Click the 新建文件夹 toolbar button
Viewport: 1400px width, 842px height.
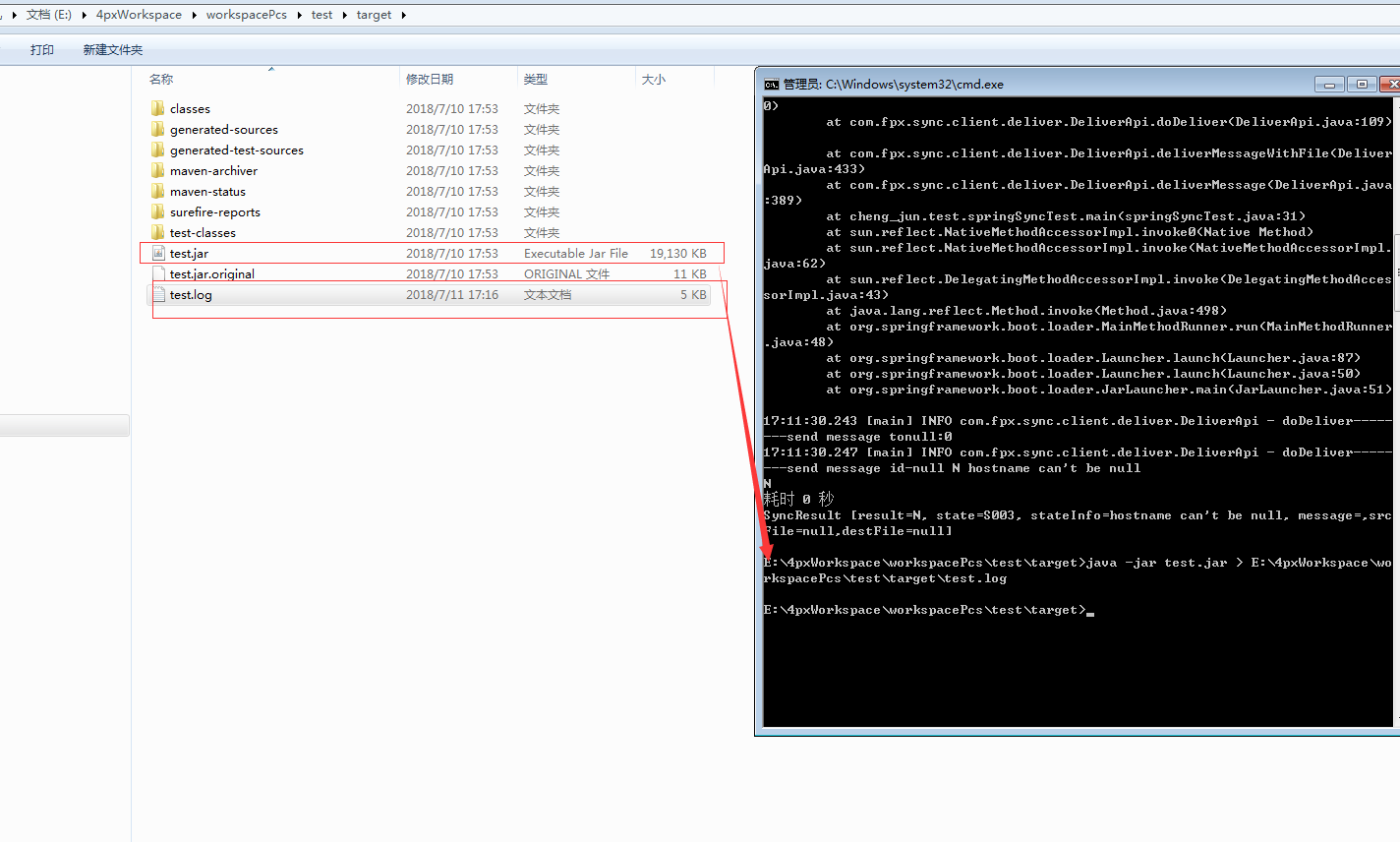click(x=113, y=50)
